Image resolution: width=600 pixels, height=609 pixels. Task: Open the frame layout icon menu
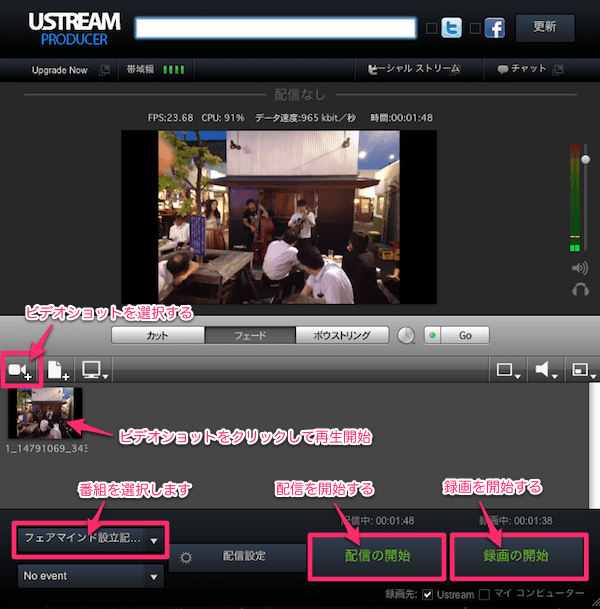pyautogui.click(x=508, y=370)
